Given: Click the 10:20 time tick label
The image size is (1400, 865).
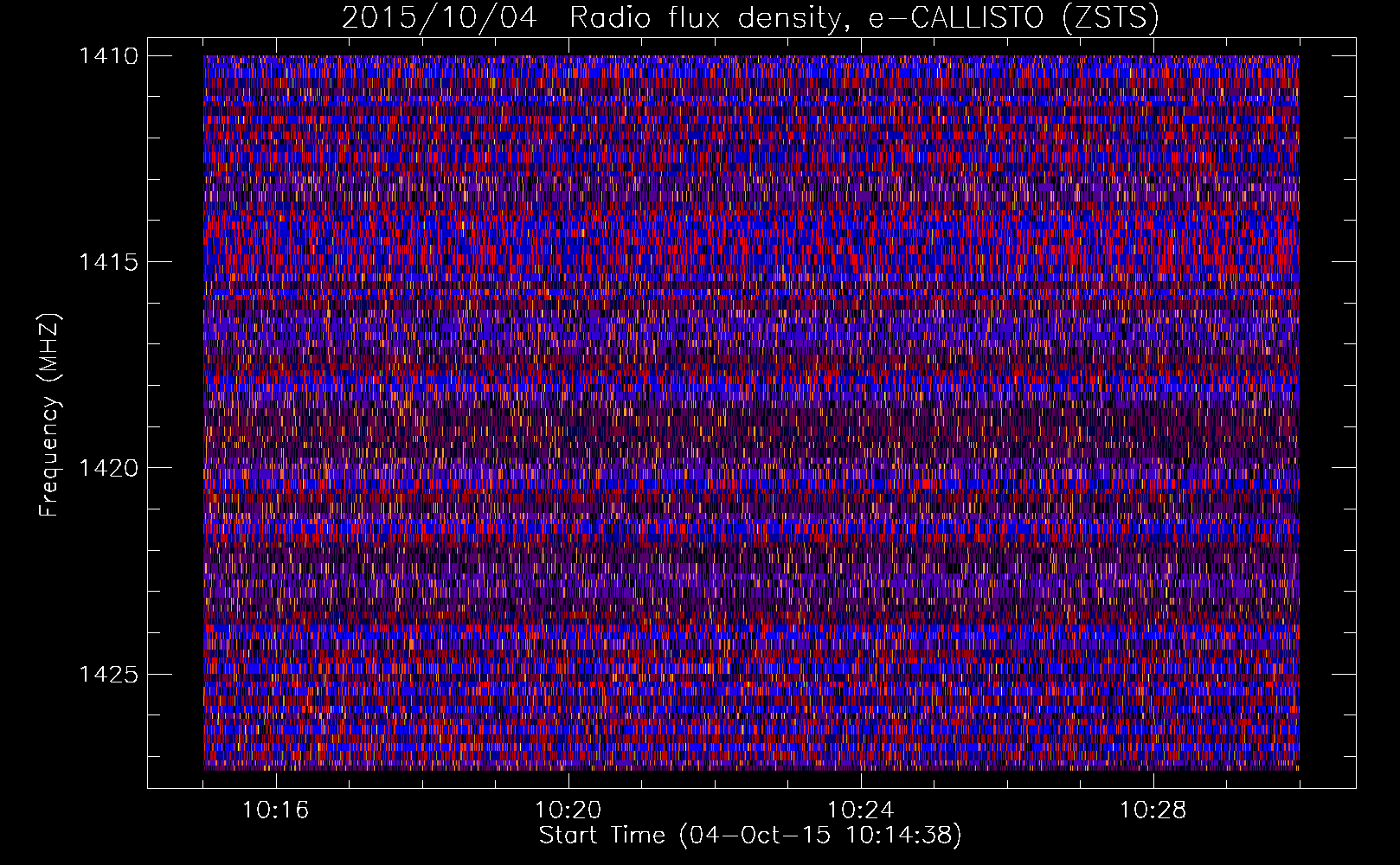Looking at the screenshot, I should coord(568,811).
